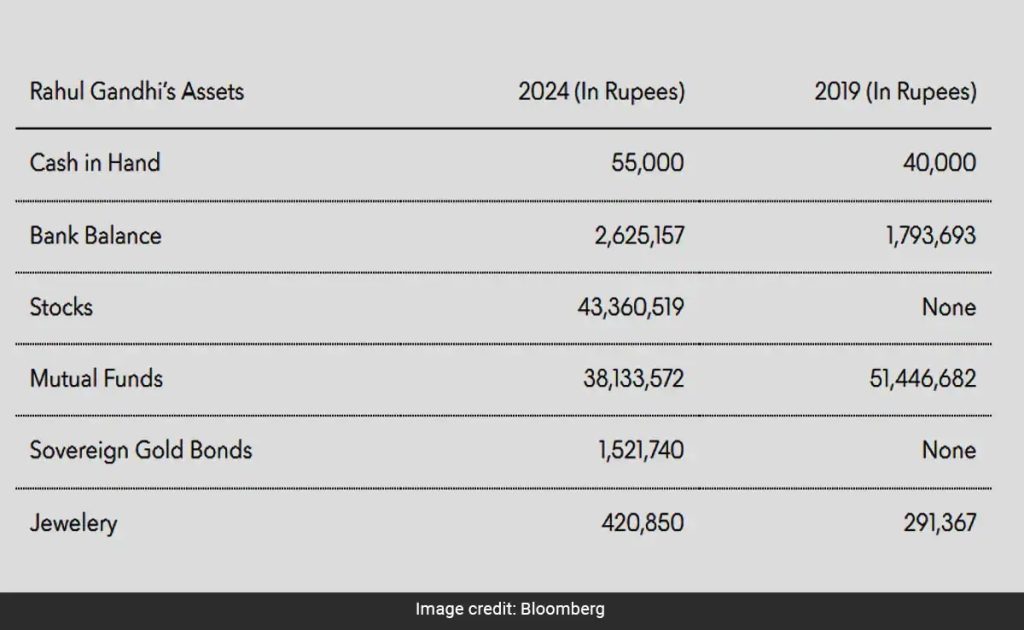Click the '2019 (In Rupees)' column header
The image size is (1024, 630).
(x=895, y=92)
